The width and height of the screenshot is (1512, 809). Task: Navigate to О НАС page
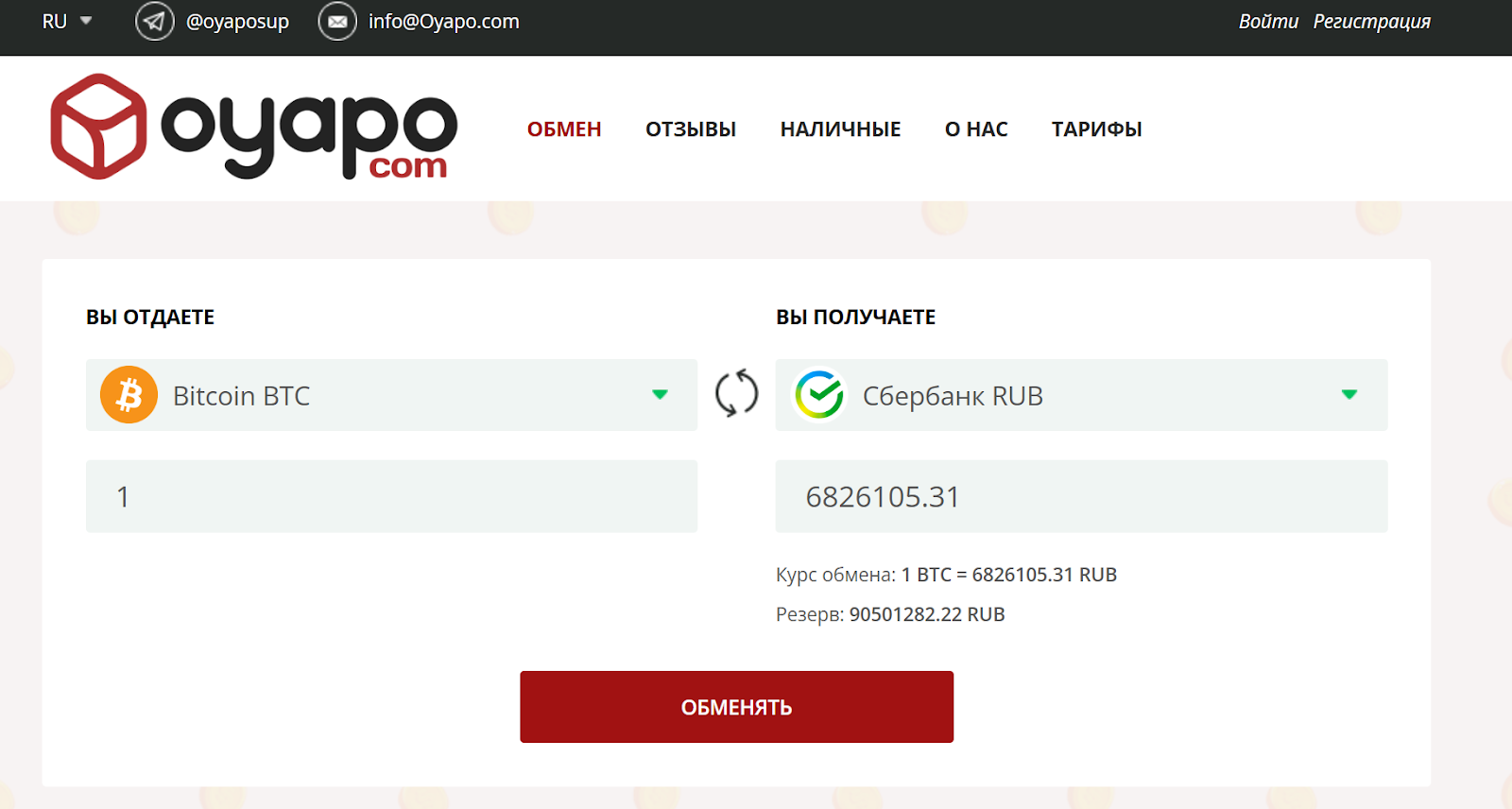click(x=976, y=129)
